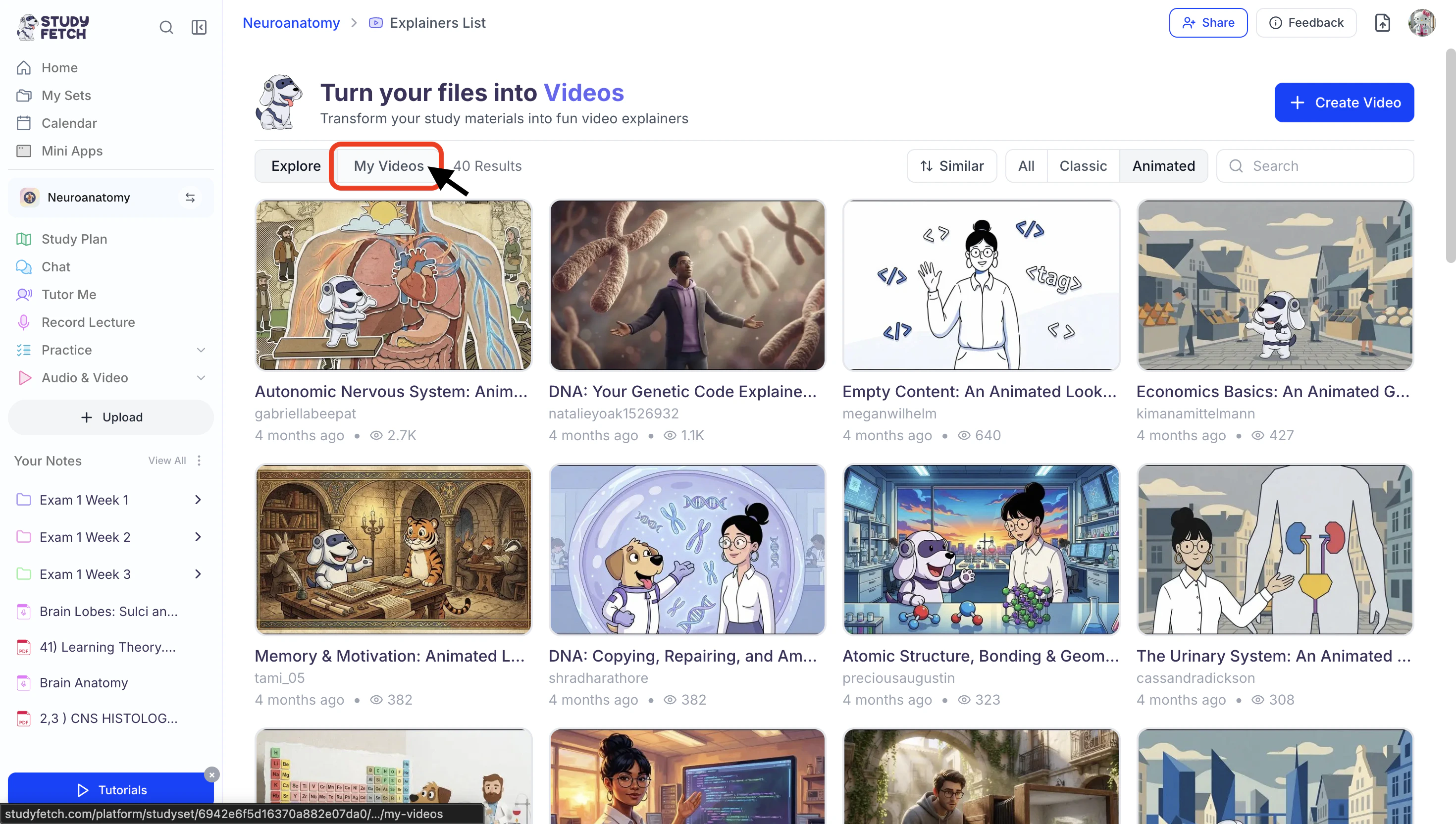
Task: Collapse the sidebar panel icon
Action: coord(199,27)
